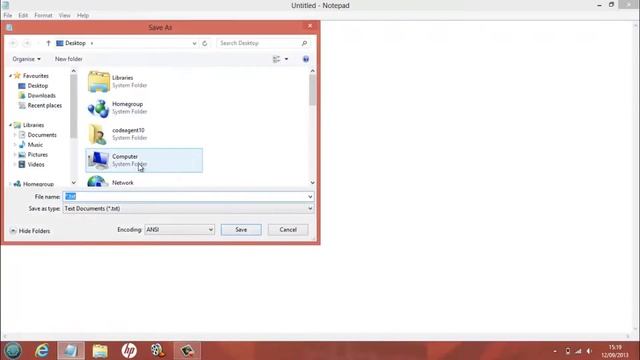This screenshot has width=640, height=360.
Task: Click the Cancel button
Action: click(x=288, y=230)
